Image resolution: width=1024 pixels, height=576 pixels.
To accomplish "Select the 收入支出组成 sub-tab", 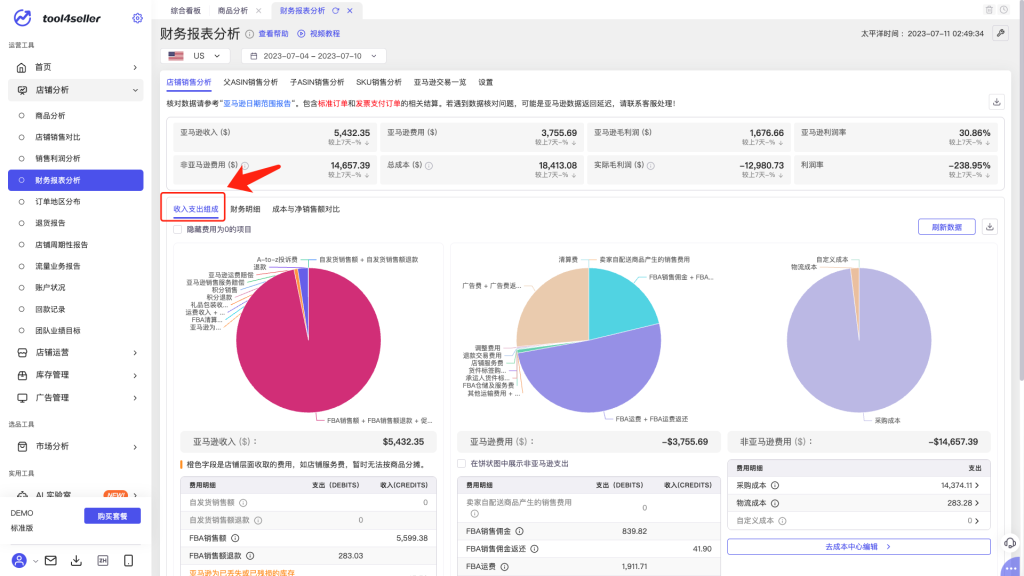I will (x=196, y=209).
